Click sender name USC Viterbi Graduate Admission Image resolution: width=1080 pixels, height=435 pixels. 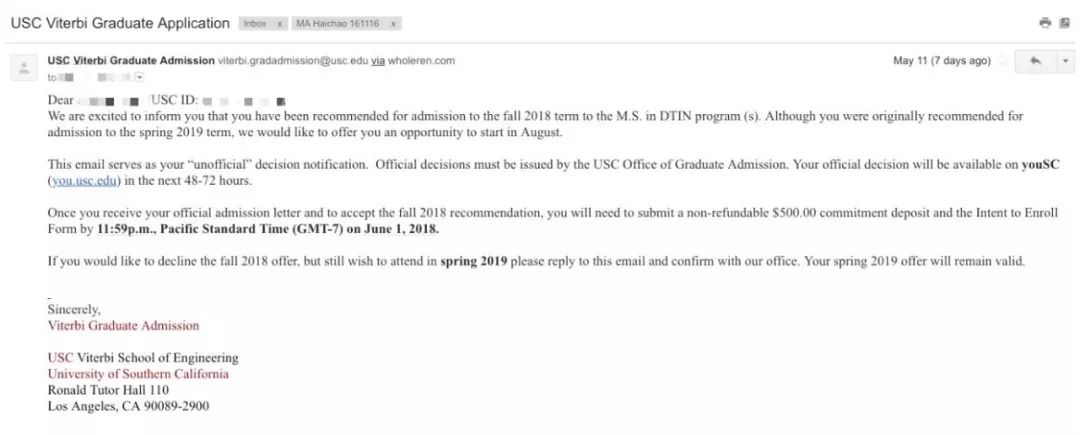click(131, 61)
